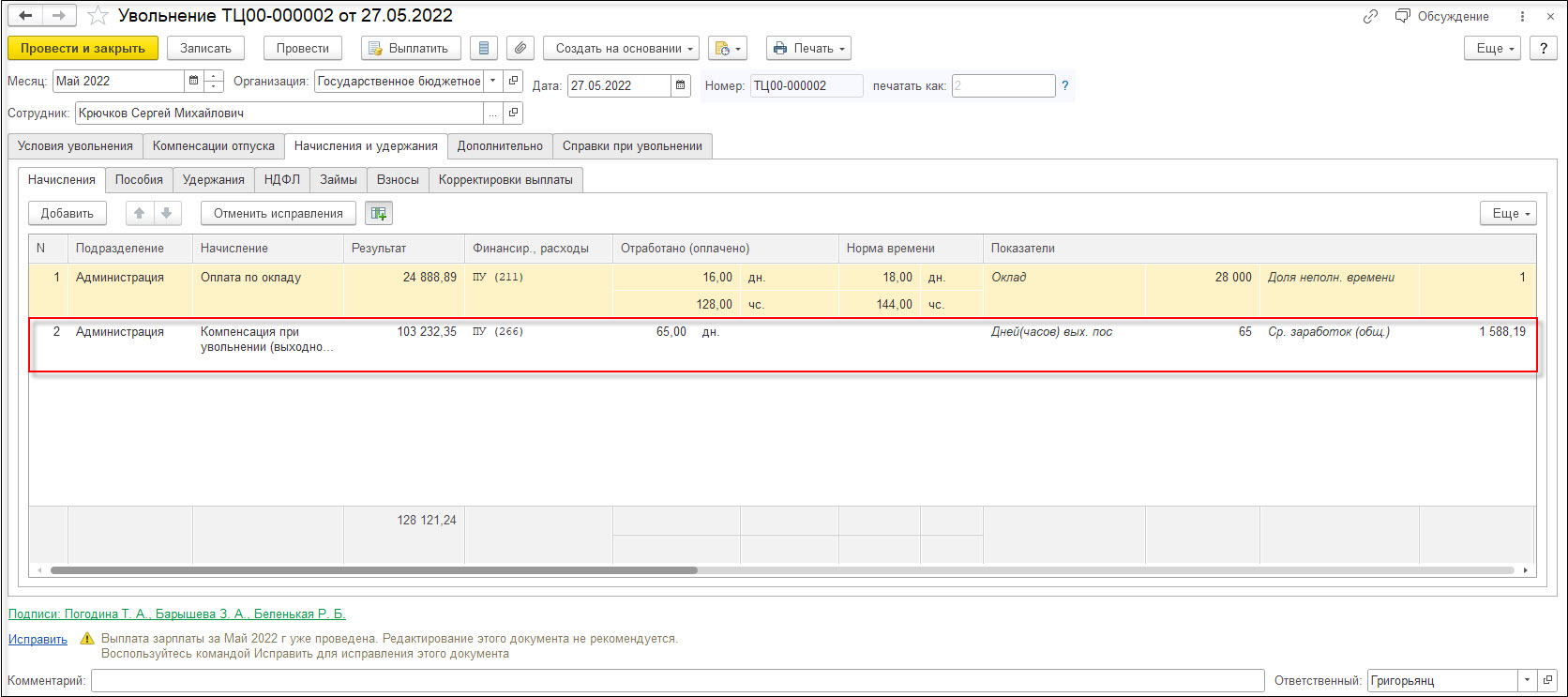
Task: Click the печатать как input field
Action: tap(1003, 85)
